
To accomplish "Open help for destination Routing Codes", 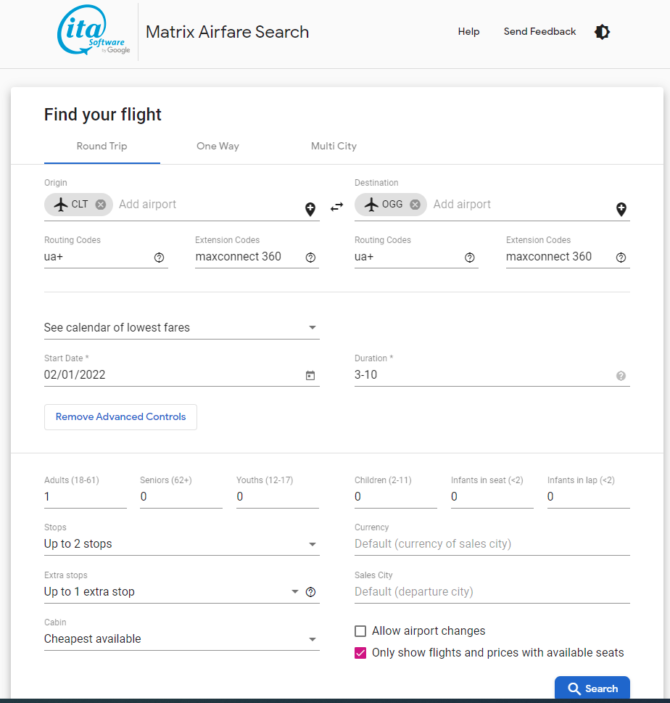I will click(x=470, y=257).
